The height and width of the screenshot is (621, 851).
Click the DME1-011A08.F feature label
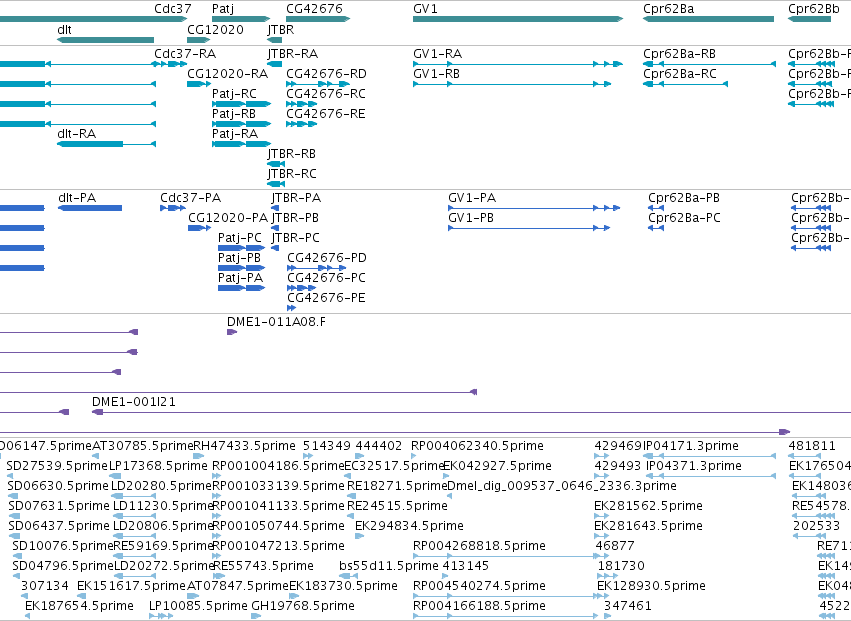[x=276, y=322]
